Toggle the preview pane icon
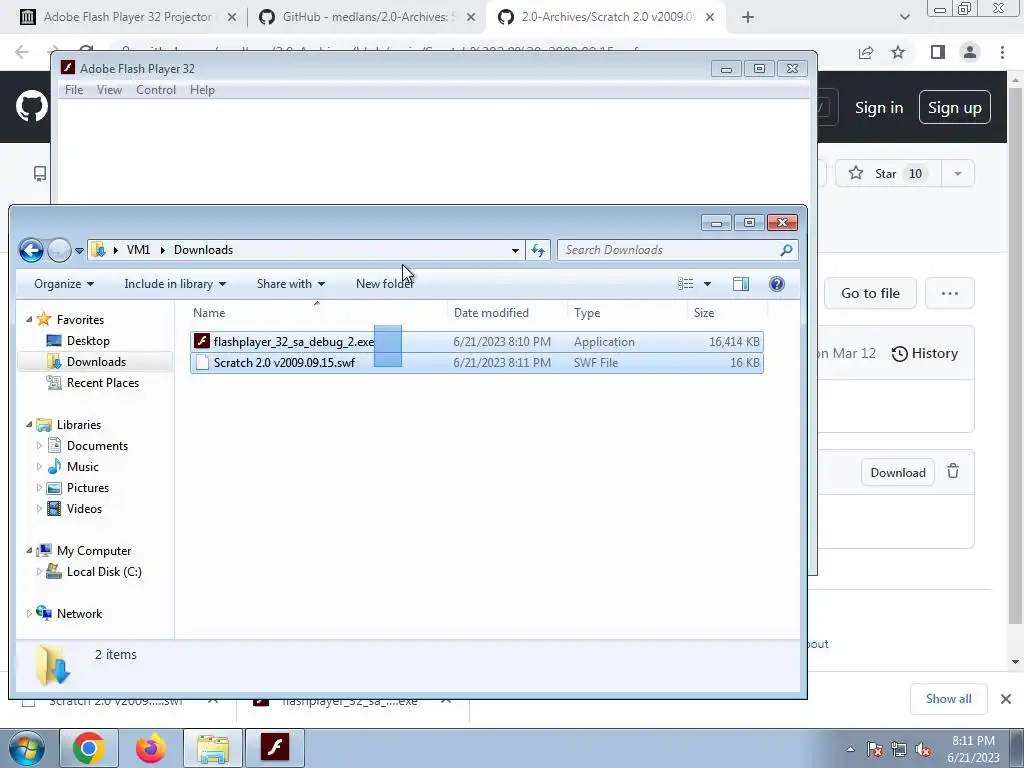This screenshot has height=768, width=1024. (x=741, y=284)
